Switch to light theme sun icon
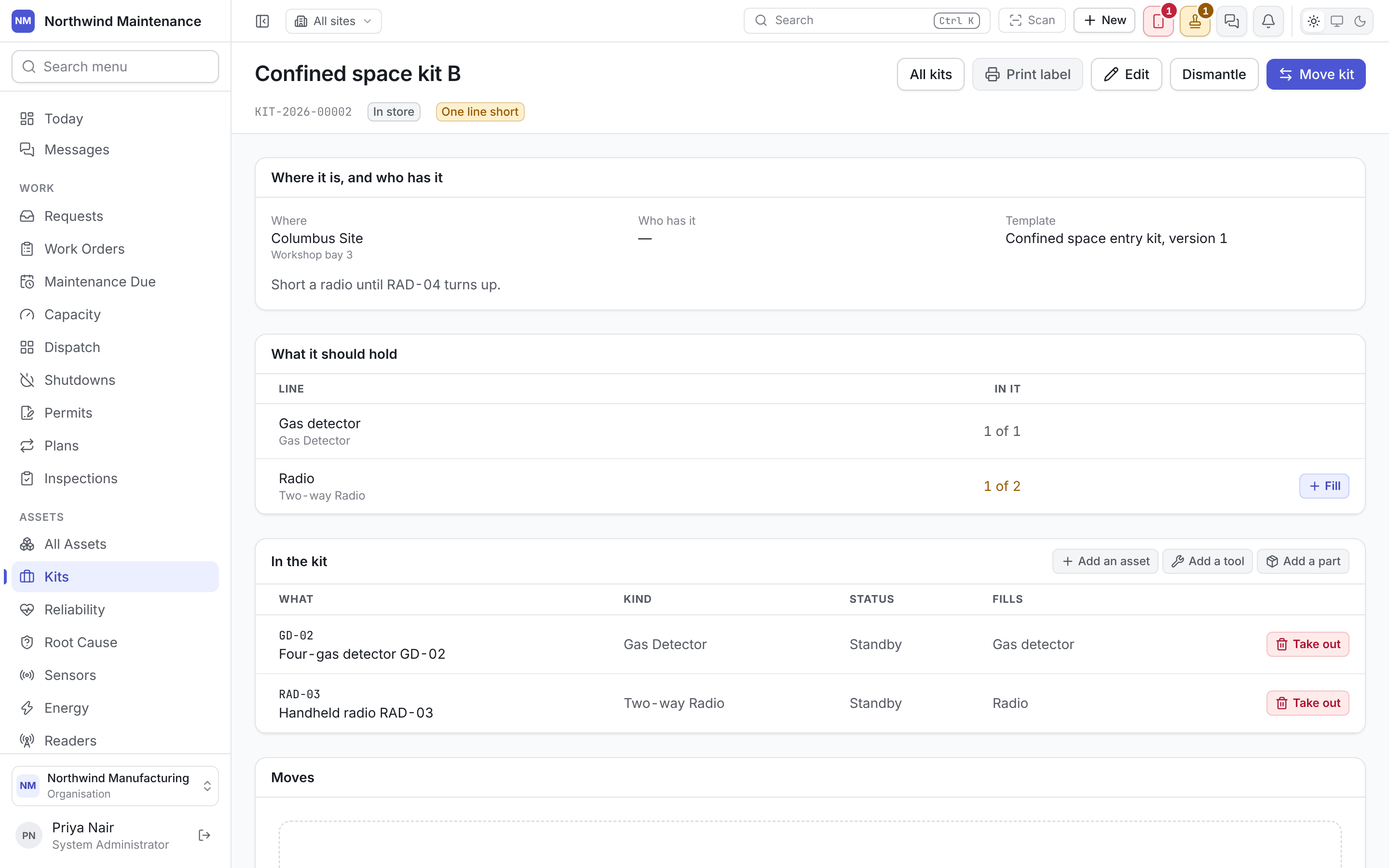The height and width of the screenshot is (868, 1389). (x=1314, y=21)
